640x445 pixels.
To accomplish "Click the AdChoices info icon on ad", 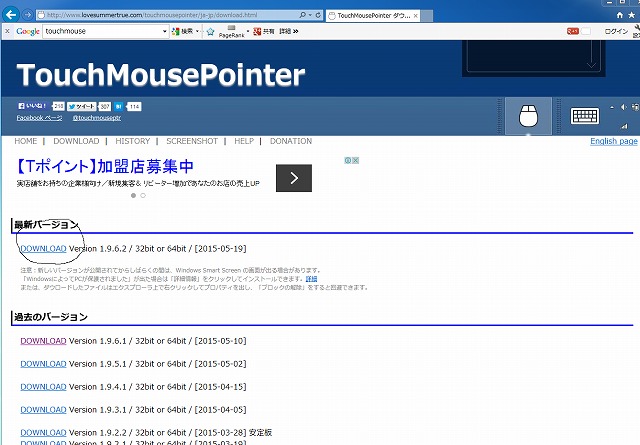I will tap(348, 160).
